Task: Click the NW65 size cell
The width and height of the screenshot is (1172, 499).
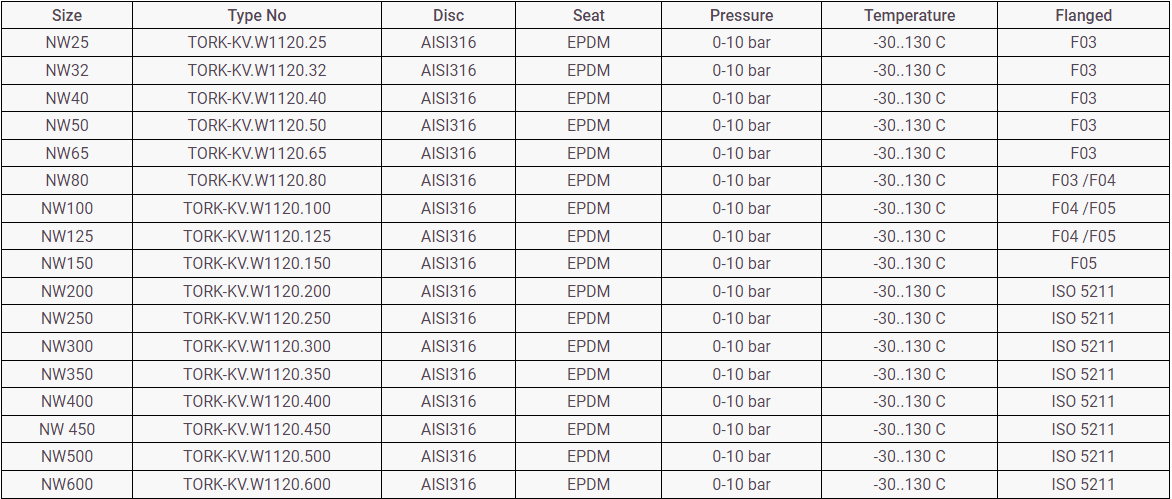Action: coord(66,154)
